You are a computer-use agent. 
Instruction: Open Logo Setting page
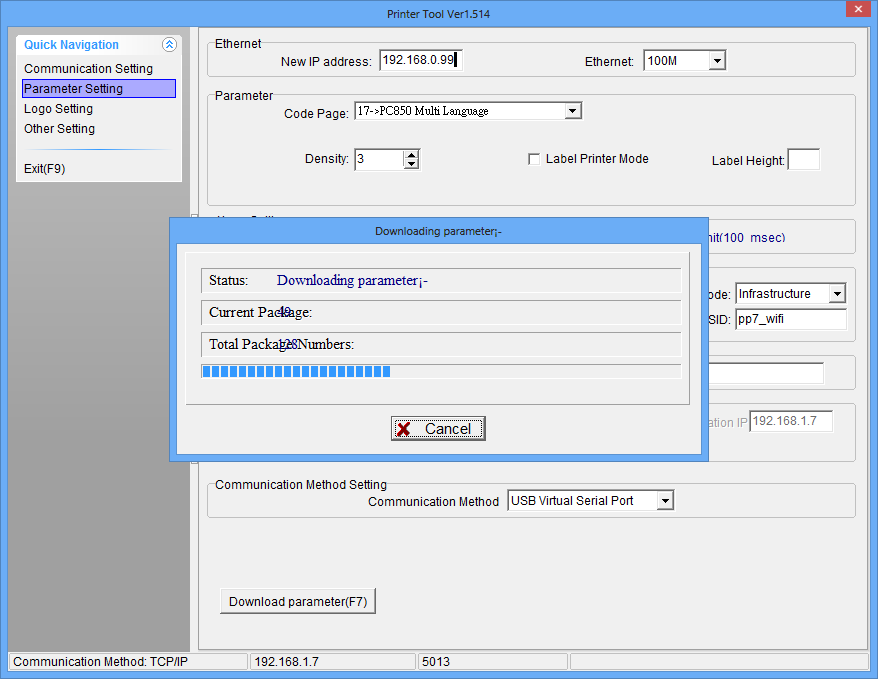(x=58, y=109)
